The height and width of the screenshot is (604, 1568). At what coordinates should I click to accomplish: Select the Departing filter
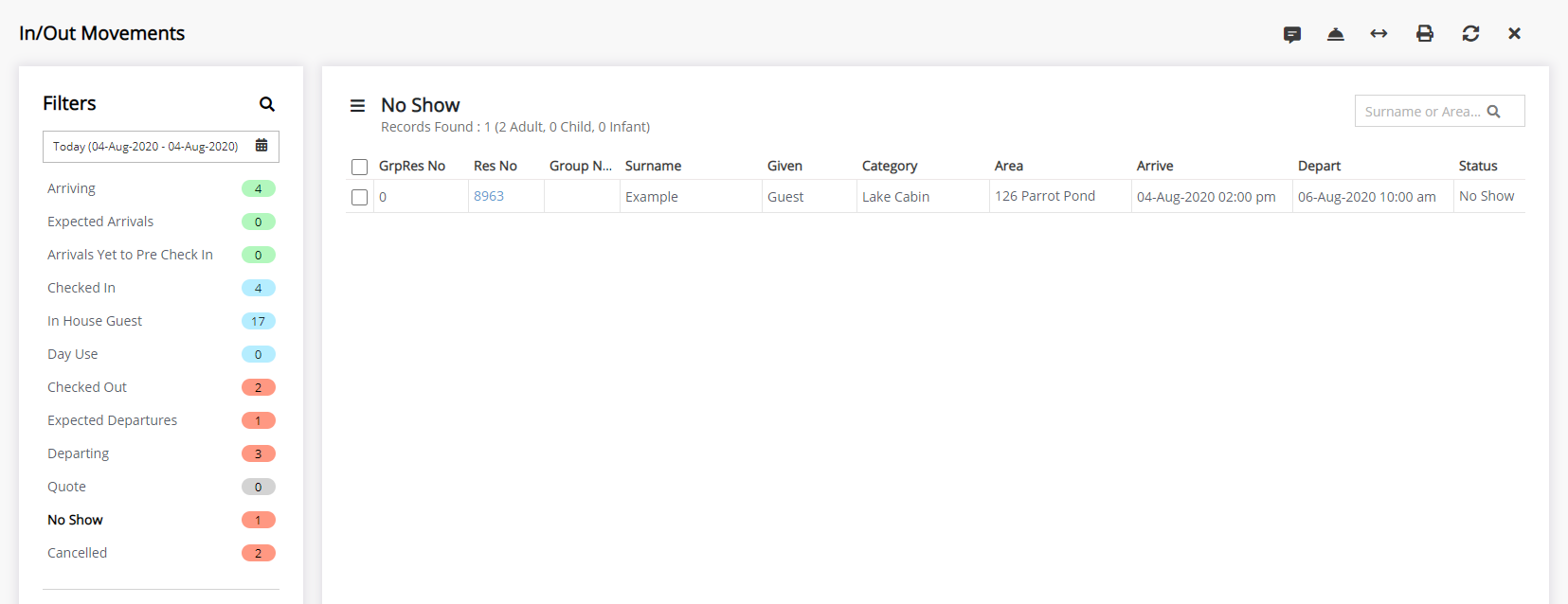[161, 453]
